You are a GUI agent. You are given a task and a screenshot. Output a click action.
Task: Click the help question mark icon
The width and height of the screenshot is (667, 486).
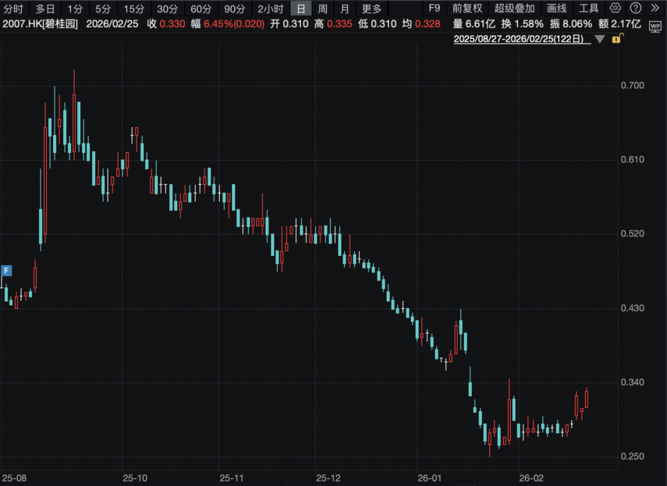coord(635,8)
